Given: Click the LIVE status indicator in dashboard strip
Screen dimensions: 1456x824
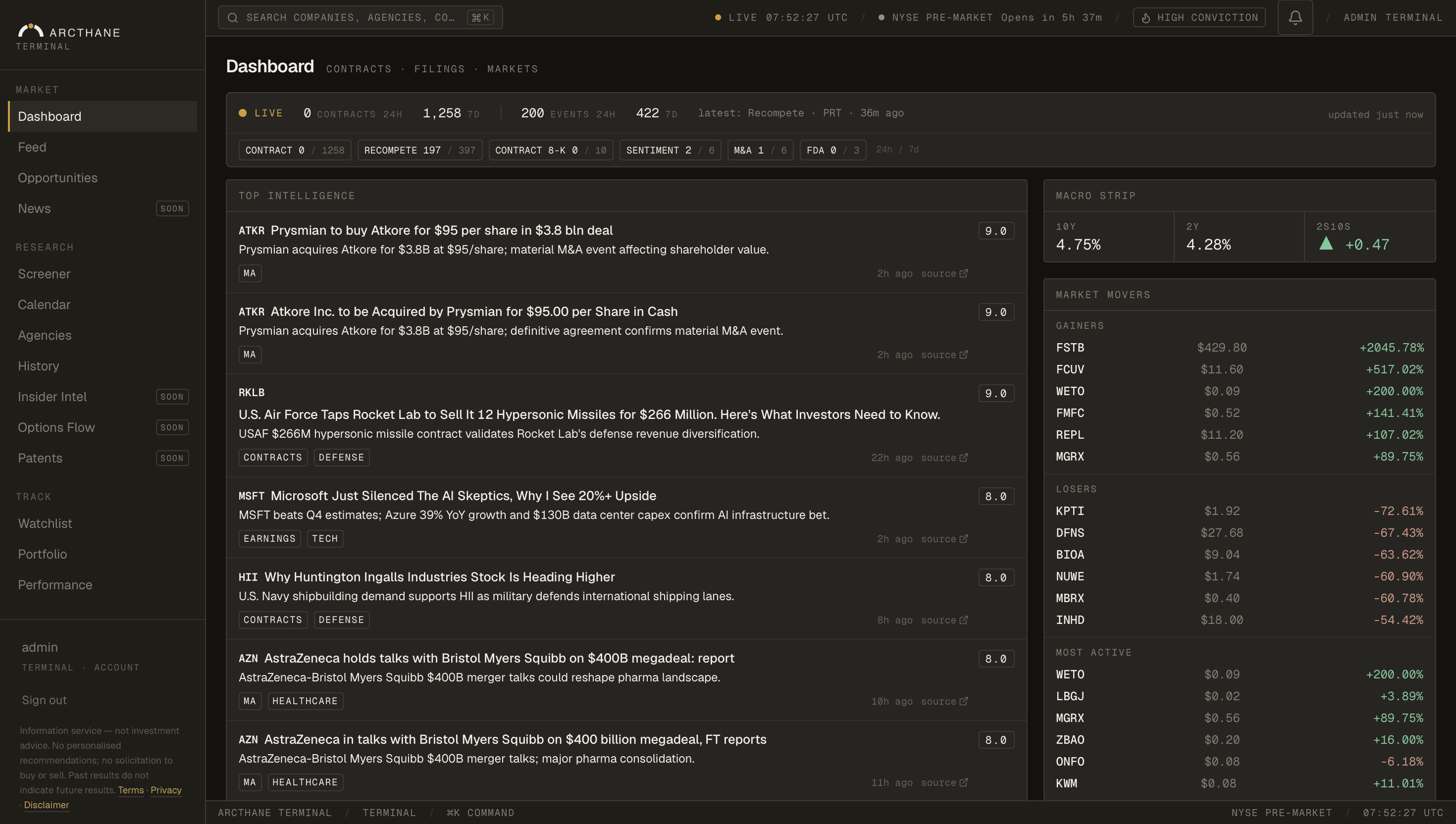Looking at the screenshot, I should coord(261,113).
